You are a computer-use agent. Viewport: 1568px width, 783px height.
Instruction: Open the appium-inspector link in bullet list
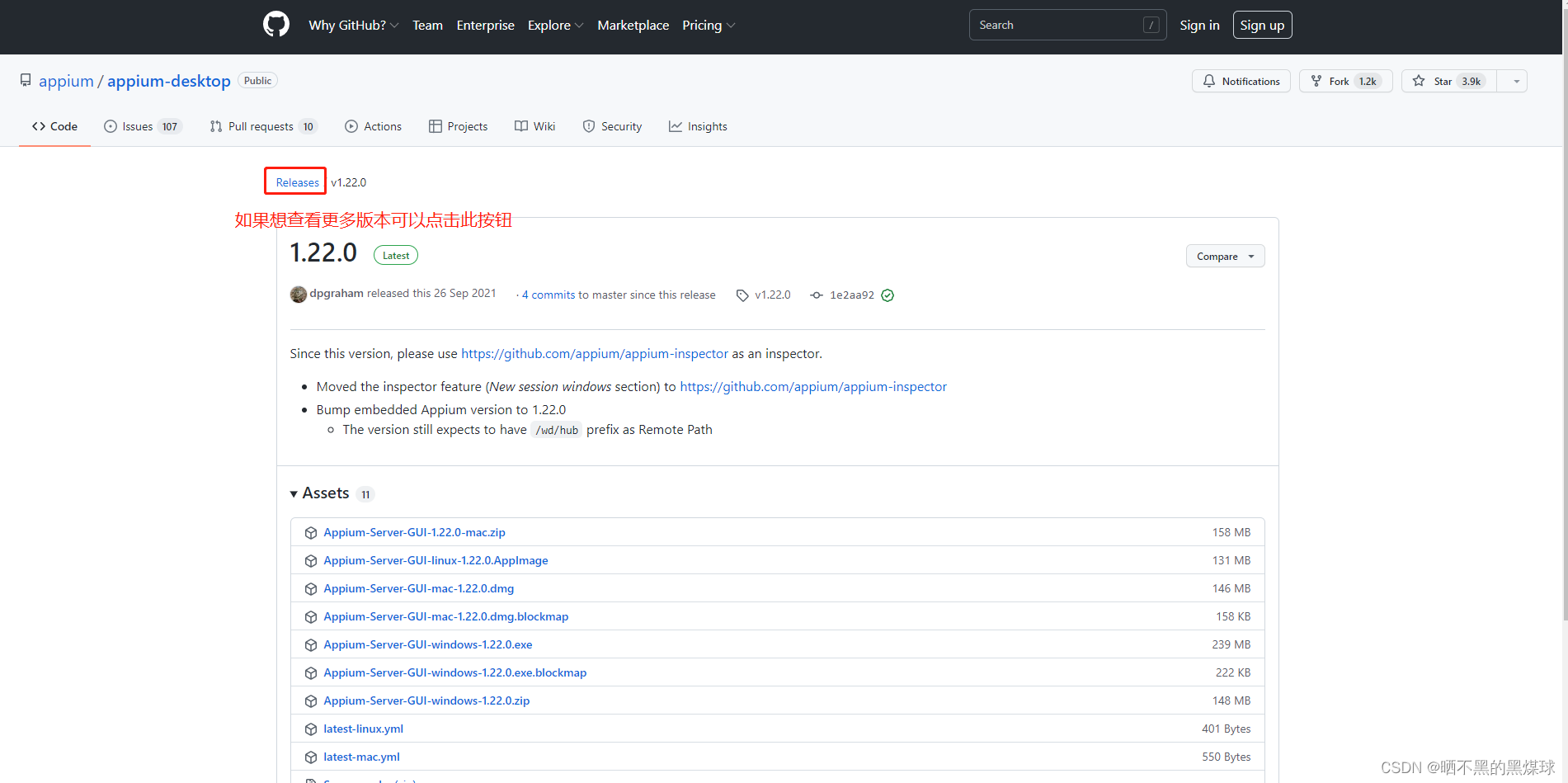813,386
